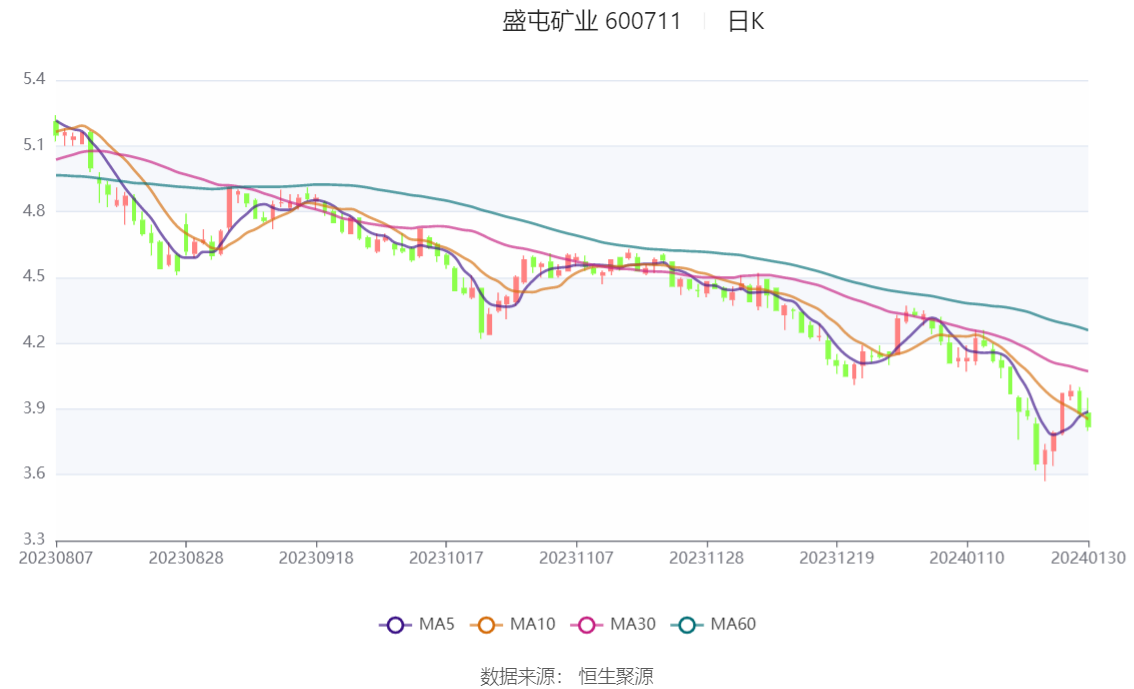This screenshot has width=1134, height=689.
Task: Toggle the MA60 legend marker
Action: (686, 625)
